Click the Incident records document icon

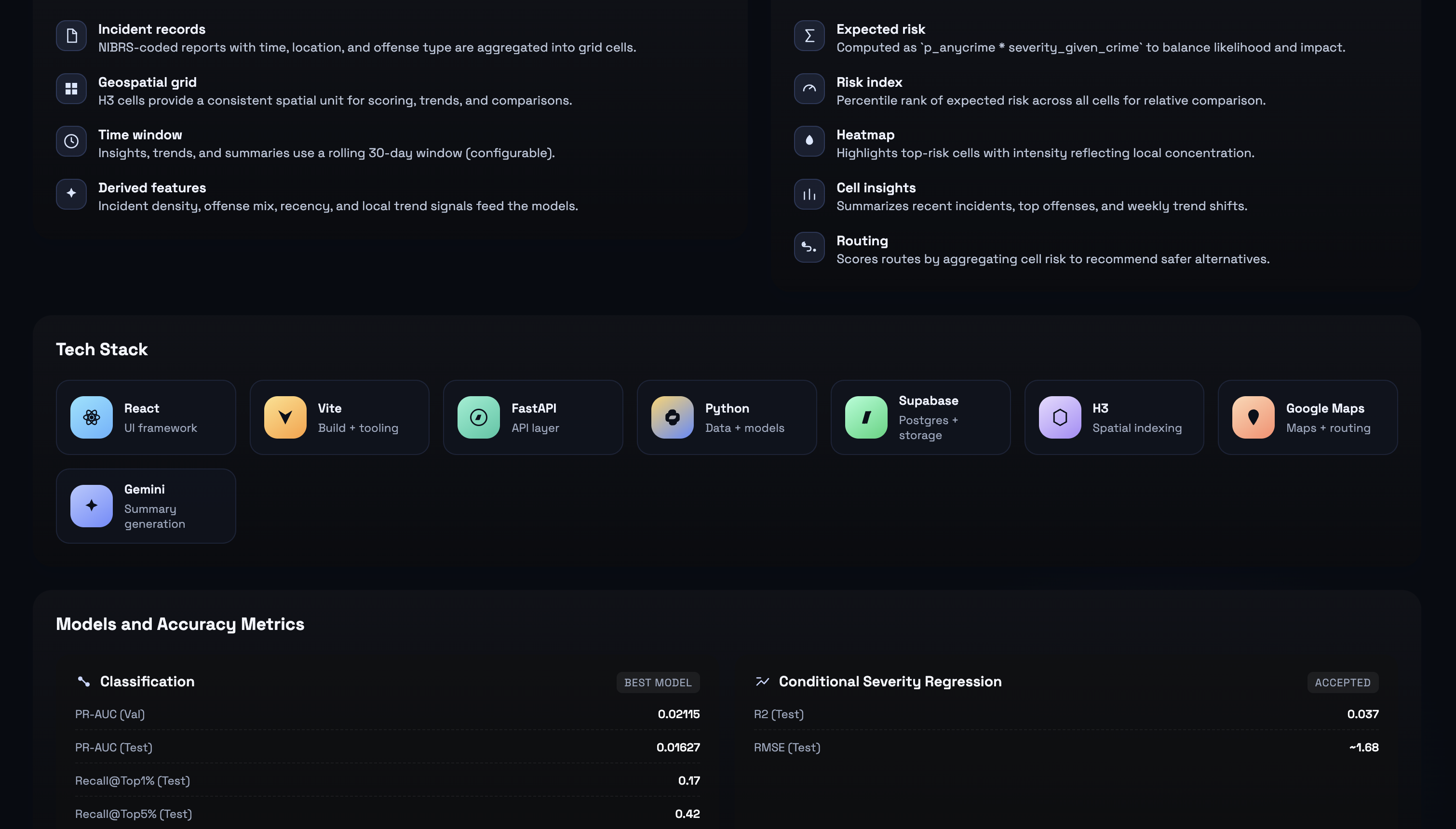pos(71,36)
